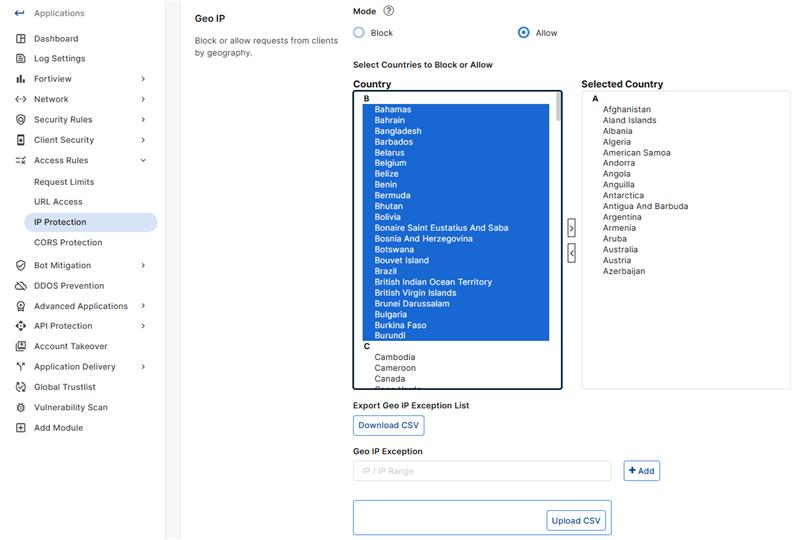The width and height of the screenshot is (800, 540).
Task: Click the Vulnerability Scan bug icon
Action: [20, 407]
